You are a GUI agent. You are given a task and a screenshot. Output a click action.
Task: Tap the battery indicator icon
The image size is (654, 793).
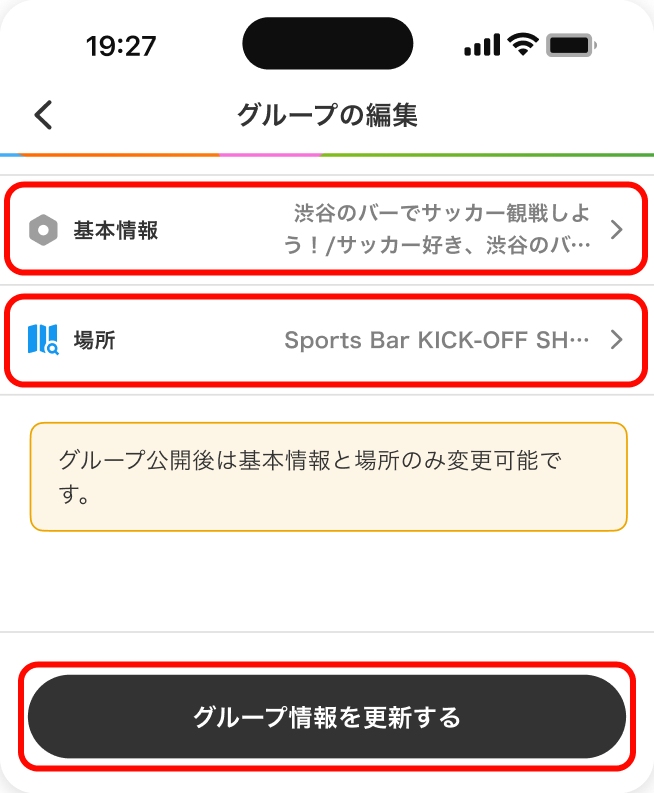click(572, 45)
